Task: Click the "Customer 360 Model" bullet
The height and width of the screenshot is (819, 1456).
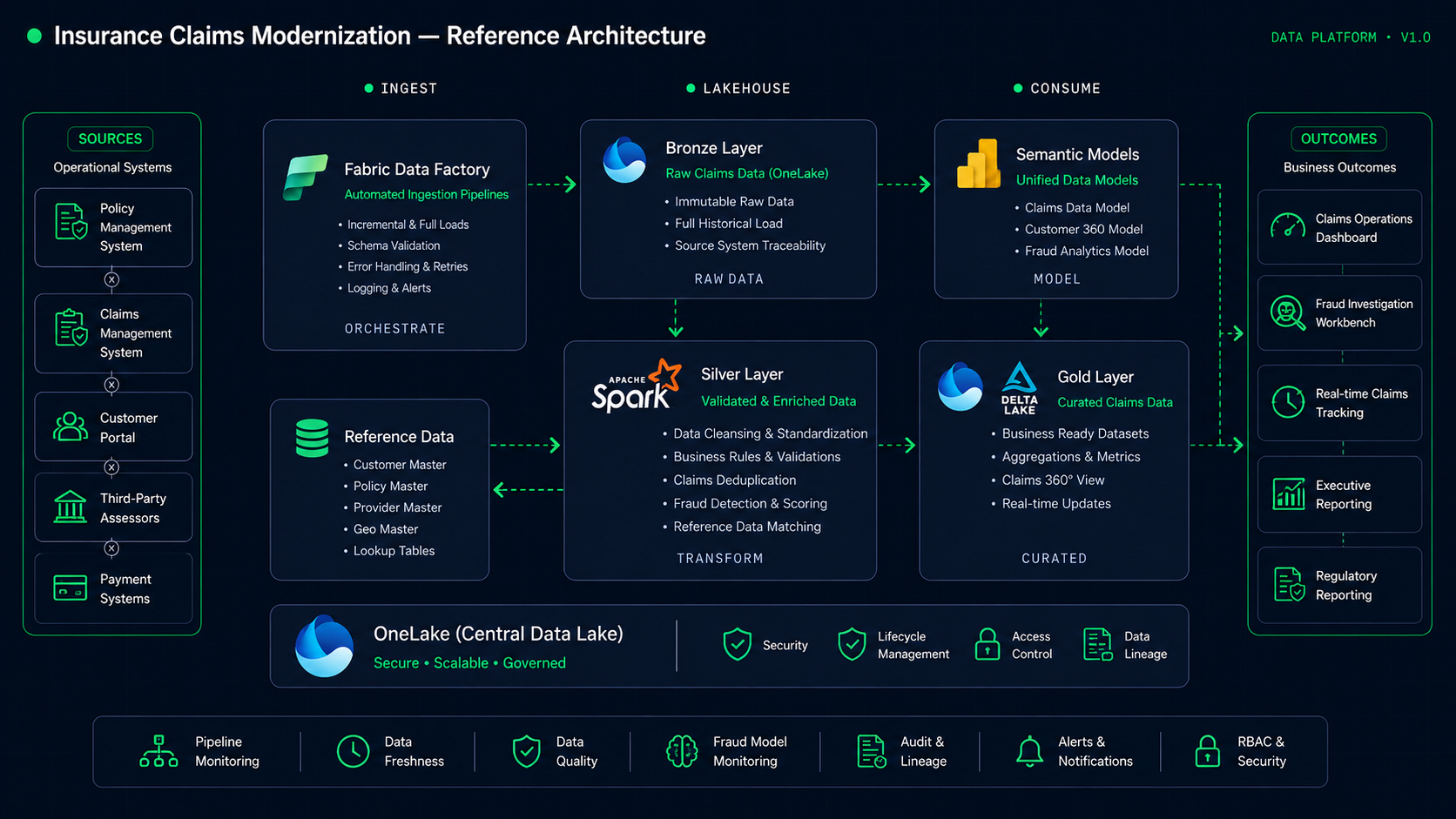Action: 1083,229
